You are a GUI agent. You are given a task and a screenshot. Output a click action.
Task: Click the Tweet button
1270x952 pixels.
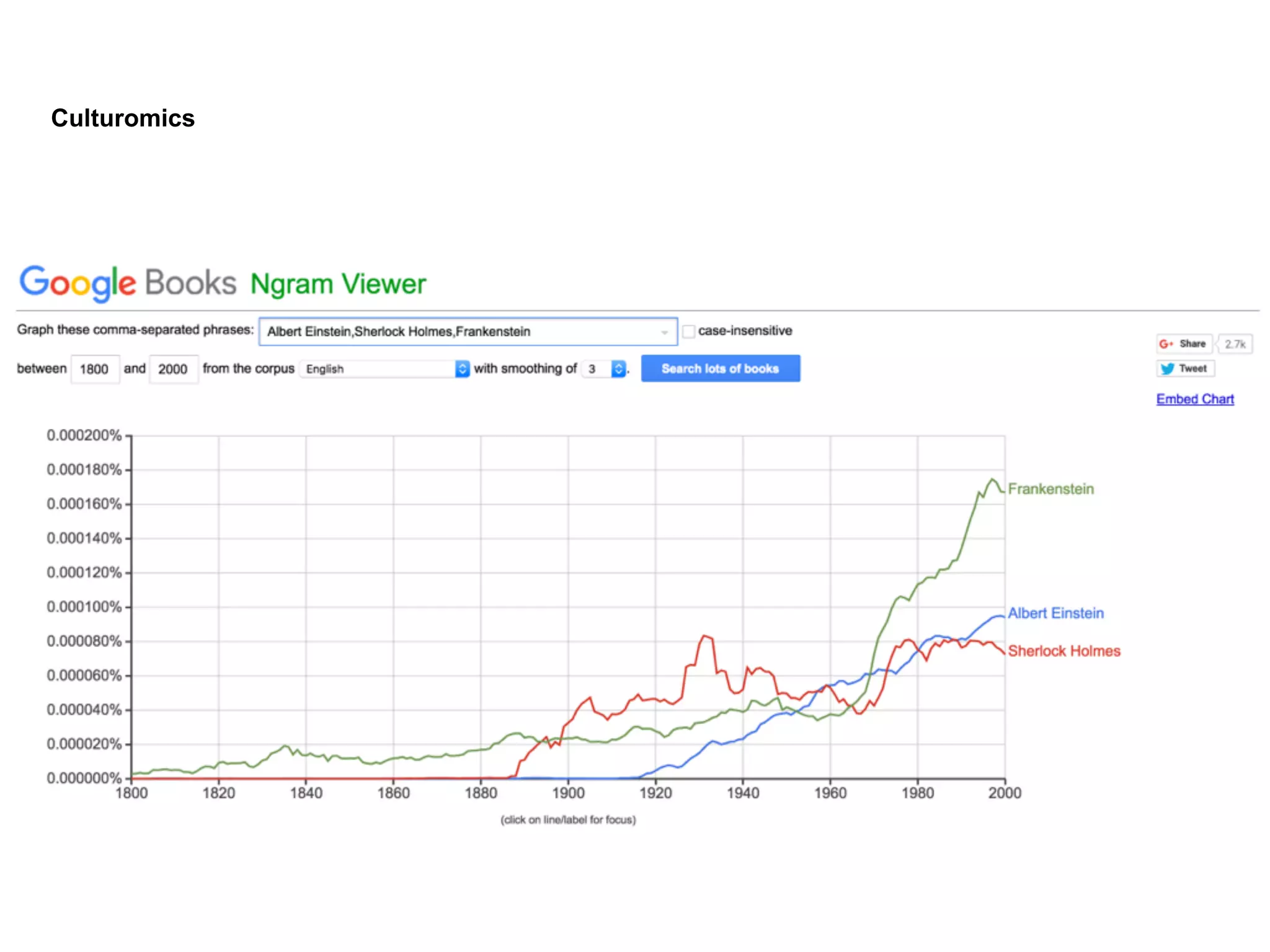tap(1185, 369)
